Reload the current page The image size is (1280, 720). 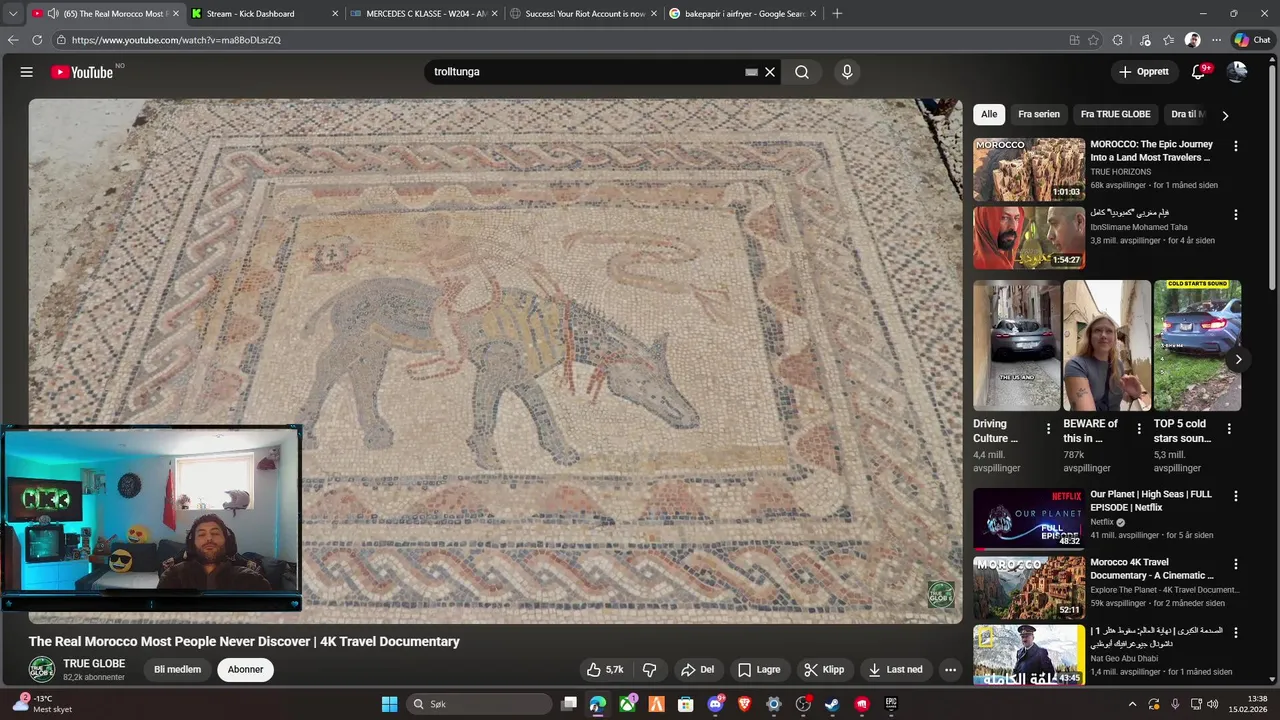(37, 40)
